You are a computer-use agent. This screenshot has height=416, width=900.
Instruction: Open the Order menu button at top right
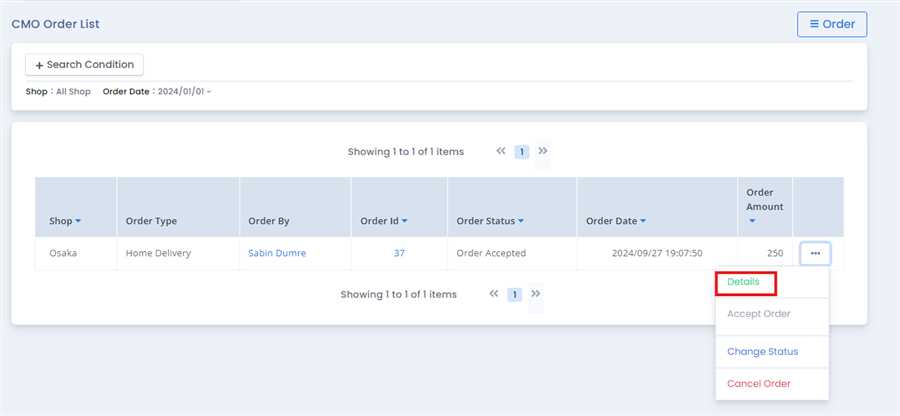(x=831, y=24)
